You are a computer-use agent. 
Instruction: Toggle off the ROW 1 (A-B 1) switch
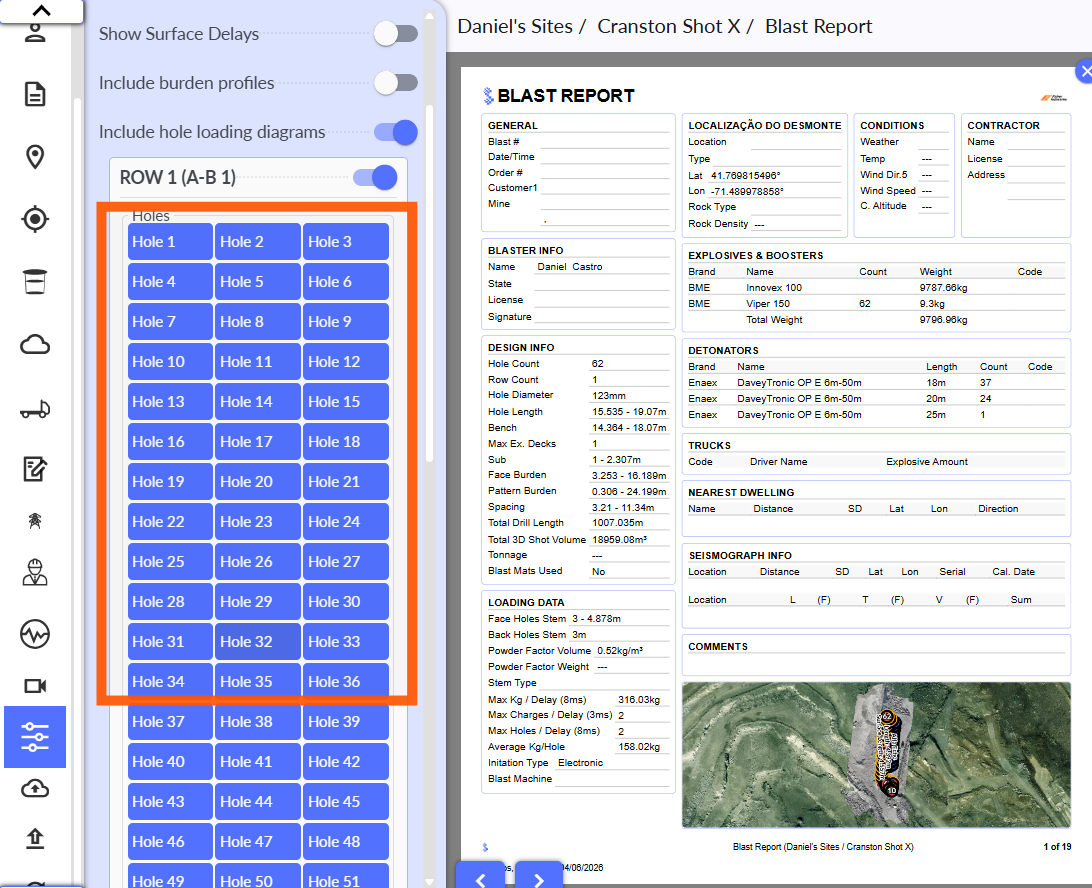click(375, 178)
